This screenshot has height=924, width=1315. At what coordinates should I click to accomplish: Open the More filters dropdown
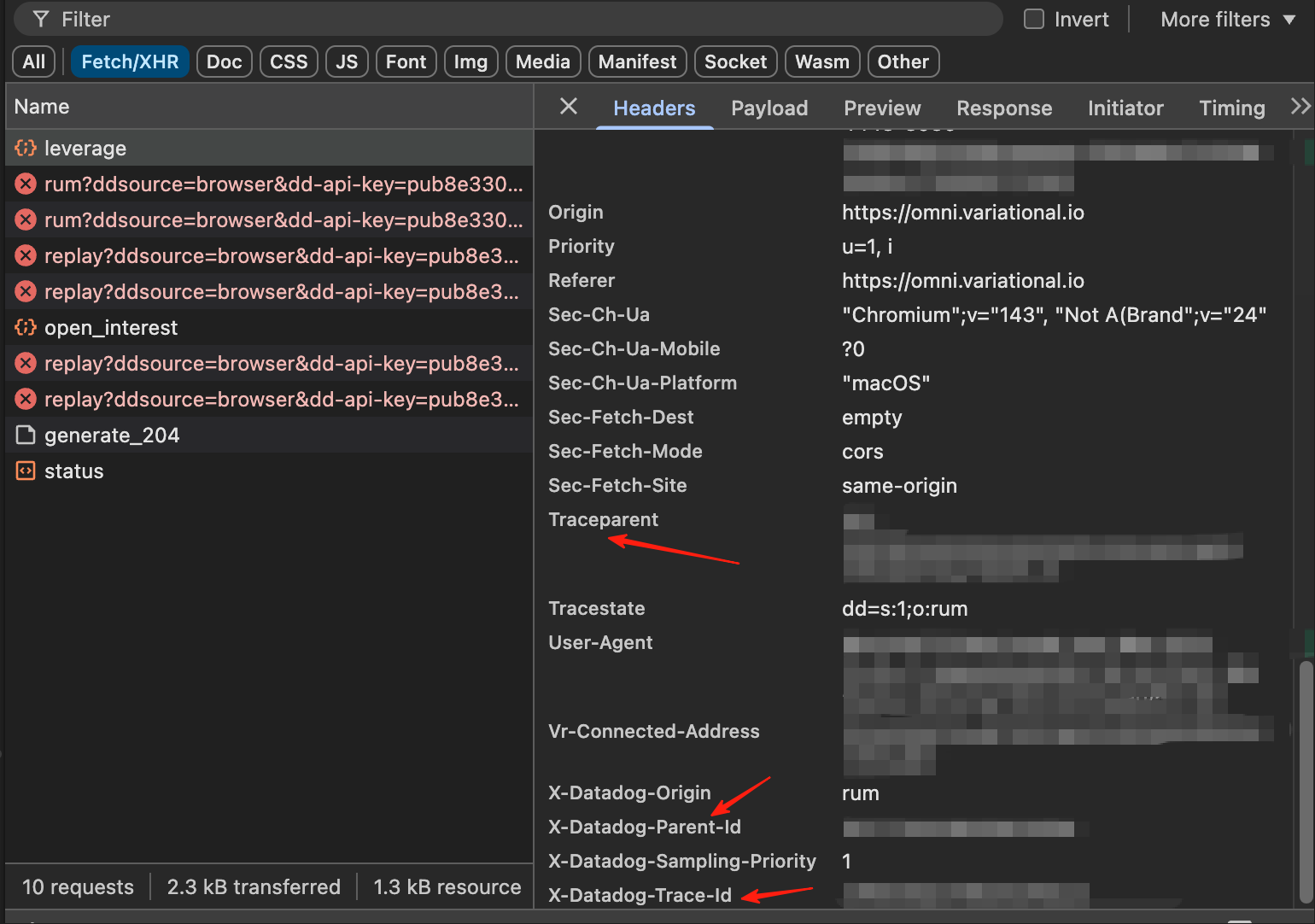[1228, 19]
